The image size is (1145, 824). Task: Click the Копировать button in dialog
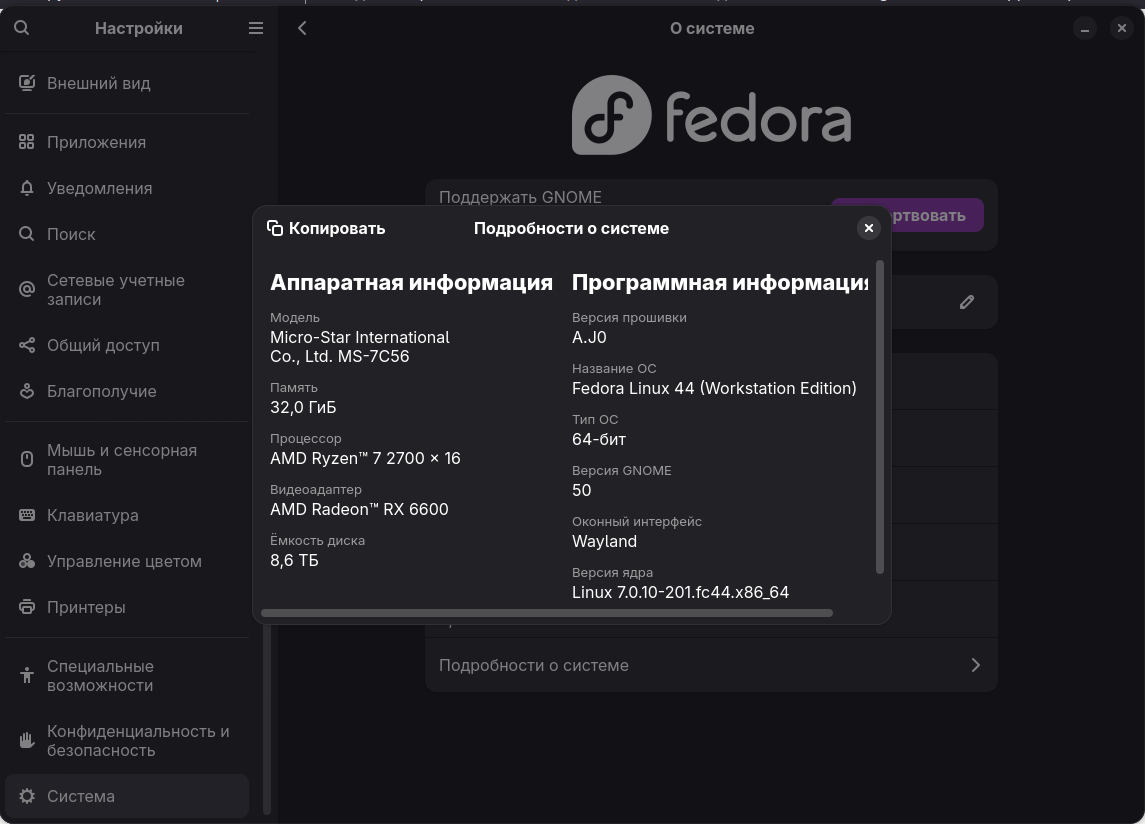click(326, 228)
